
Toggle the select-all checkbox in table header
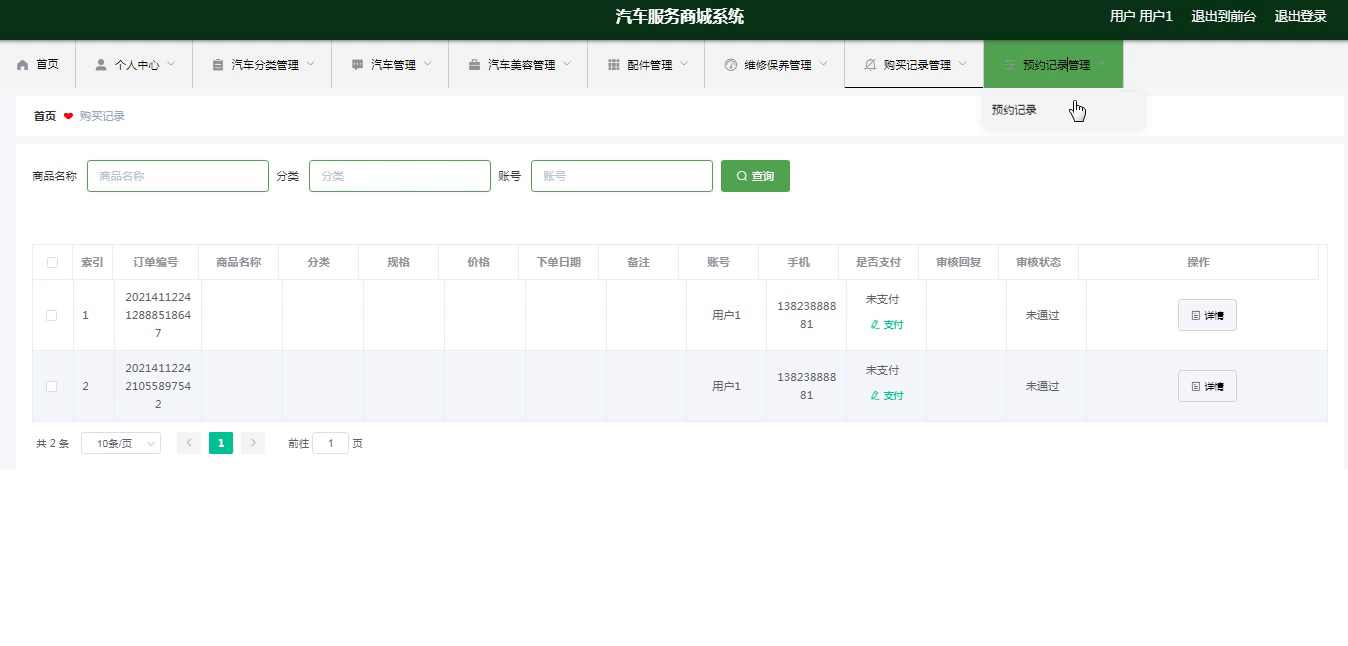pyautogui.click(x=52, y=263)
